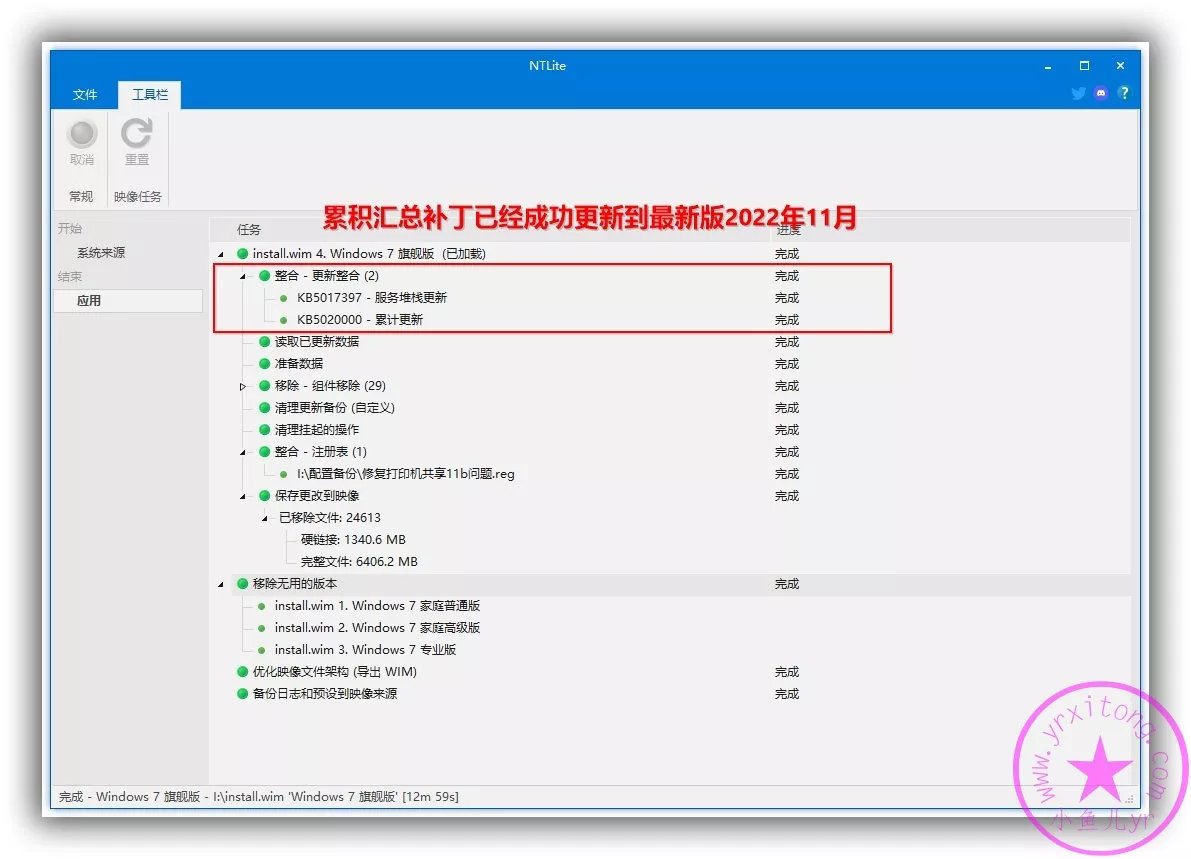Select the 准备数据 task row

[x=299, y=364]
